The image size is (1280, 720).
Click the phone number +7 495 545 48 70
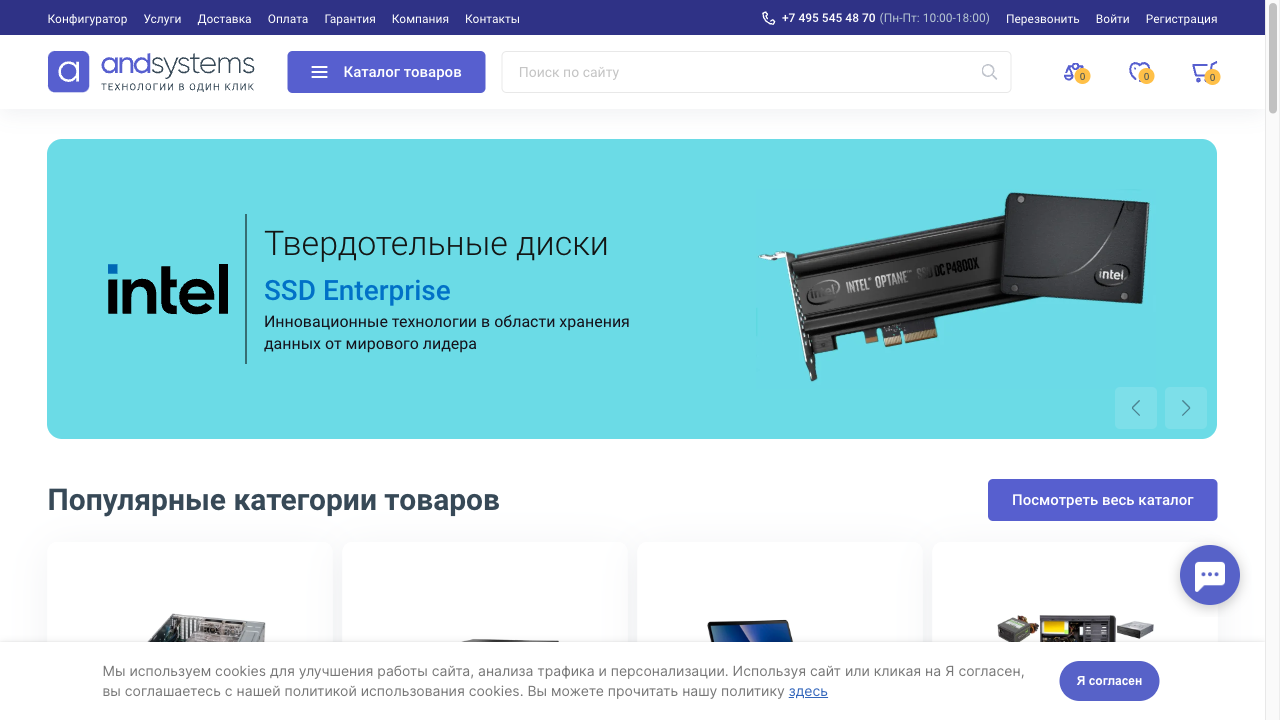828,18
